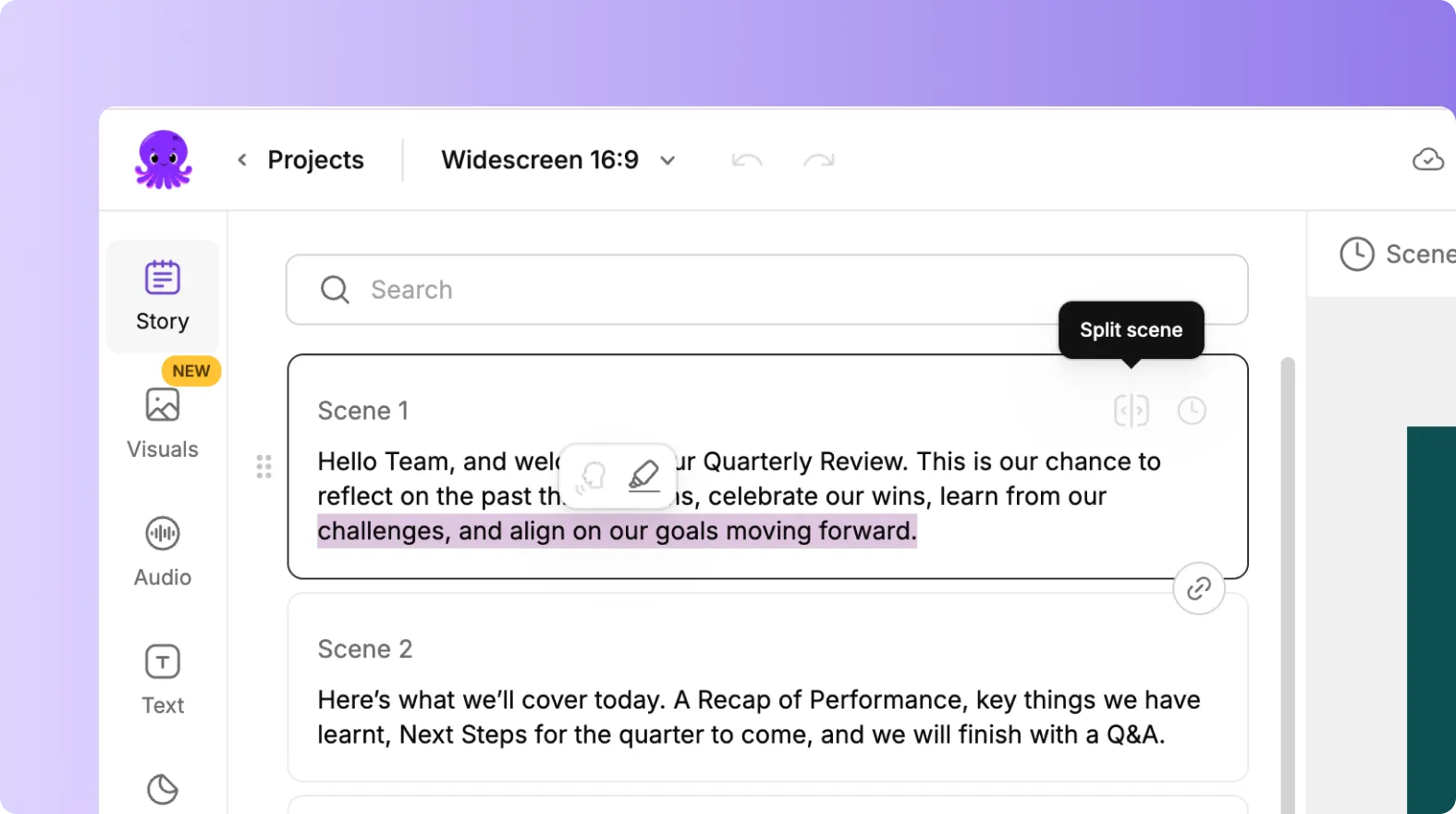Select the highlighter pen tool in popup
This screenshot has width=1456, height=814.
(x=643, y=476)
